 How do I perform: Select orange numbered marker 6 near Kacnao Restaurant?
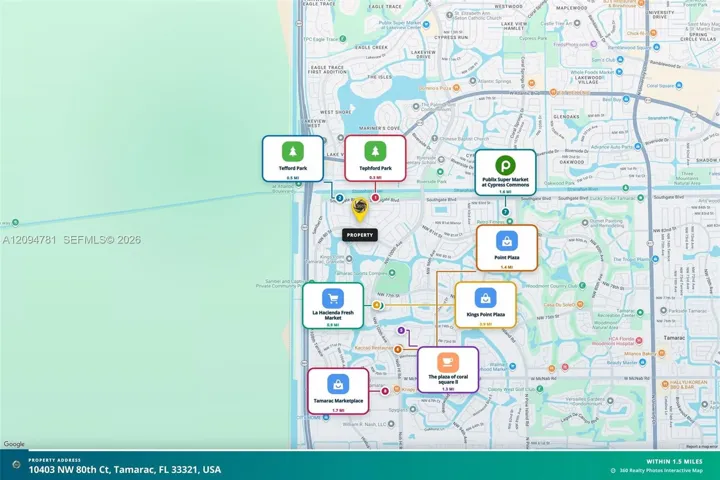pyautogui.click(x=398, y=350)
